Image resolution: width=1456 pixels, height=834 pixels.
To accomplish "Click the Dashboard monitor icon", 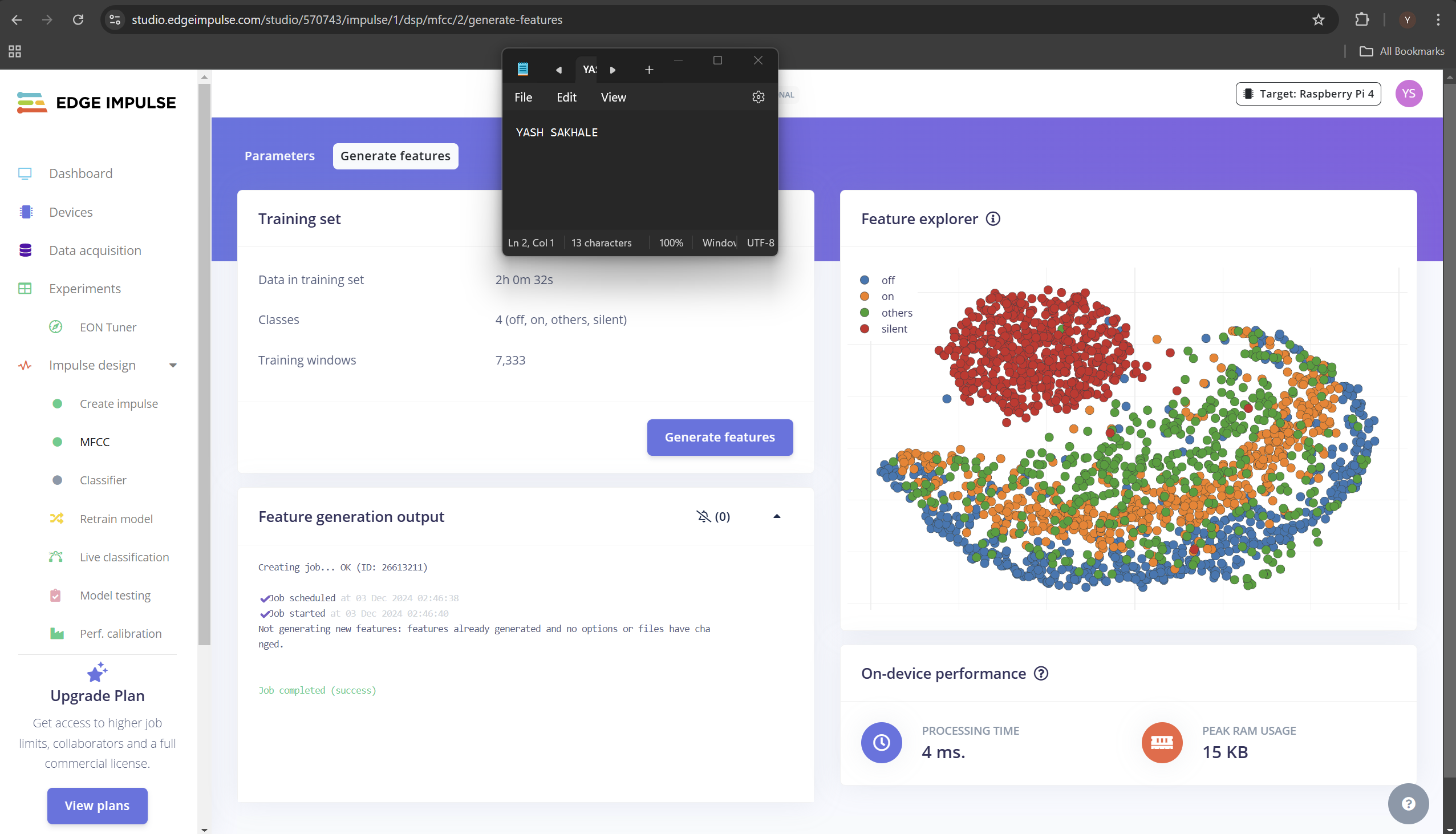I will tap(25, 173).
